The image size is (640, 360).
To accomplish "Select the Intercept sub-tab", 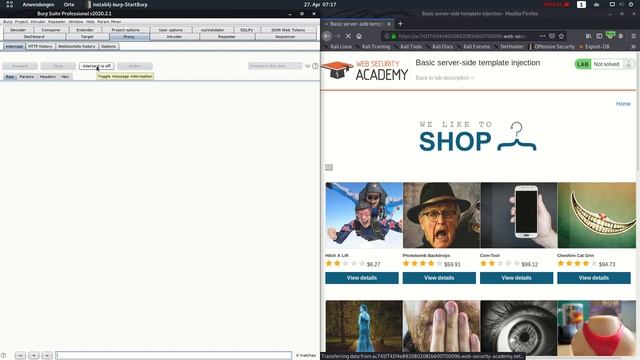I will (14, 47).
